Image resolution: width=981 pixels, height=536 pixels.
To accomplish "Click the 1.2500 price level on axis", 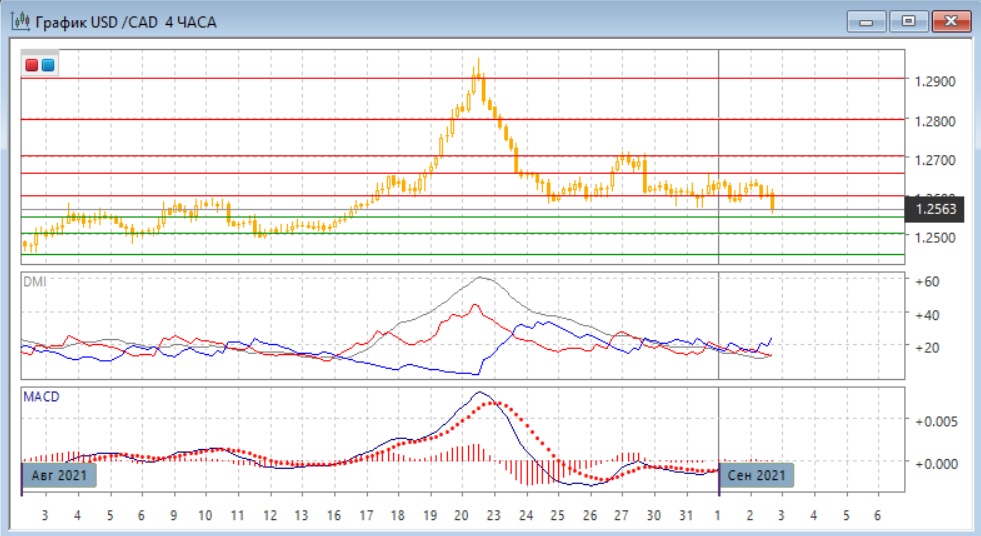I will tap(934, 238).
